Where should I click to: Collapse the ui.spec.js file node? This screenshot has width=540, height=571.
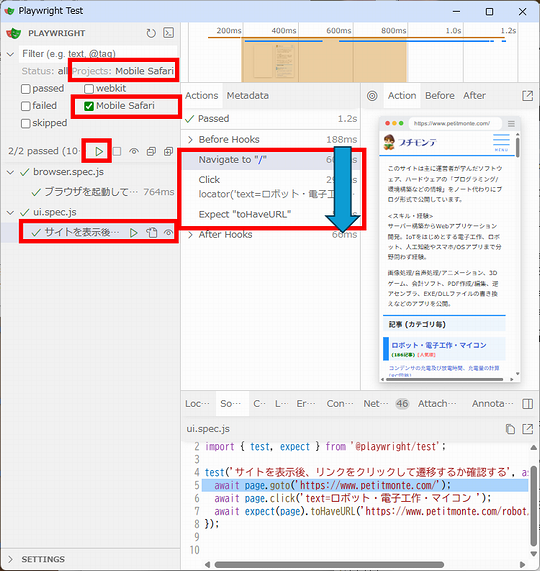11,212
